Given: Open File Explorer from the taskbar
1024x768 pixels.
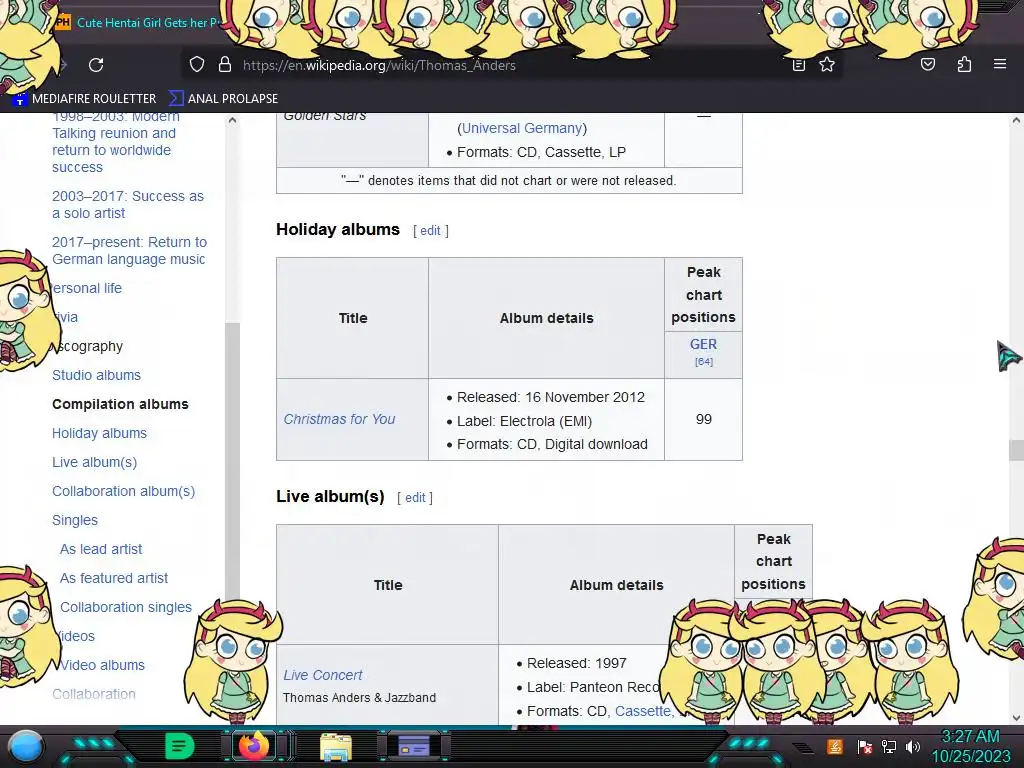Looking at the screenshot, I should pyautogui.click(x=336, y=747).
